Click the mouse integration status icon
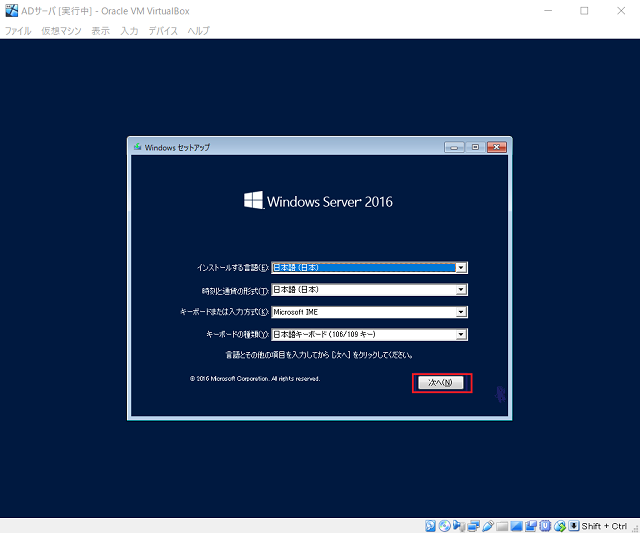 560,526
